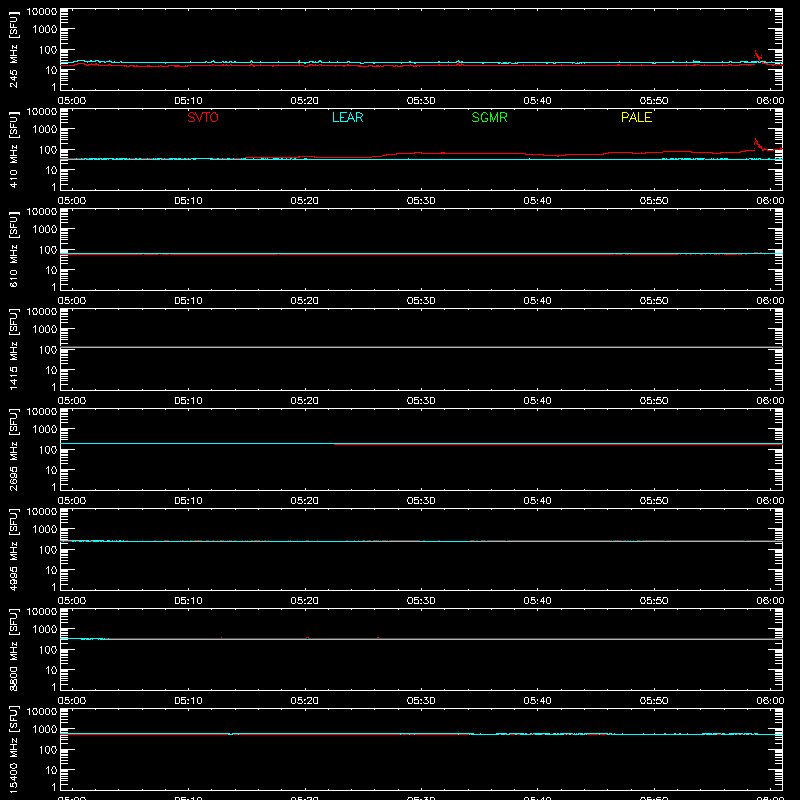Select the '2695 MHz [SFU]' axis title
This screenshot has height=800, width=800.
coord(13,449)
